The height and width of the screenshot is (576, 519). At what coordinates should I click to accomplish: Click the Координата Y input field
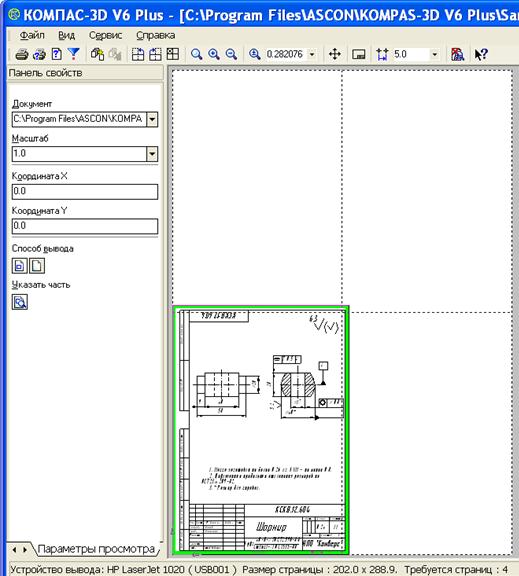85,226
